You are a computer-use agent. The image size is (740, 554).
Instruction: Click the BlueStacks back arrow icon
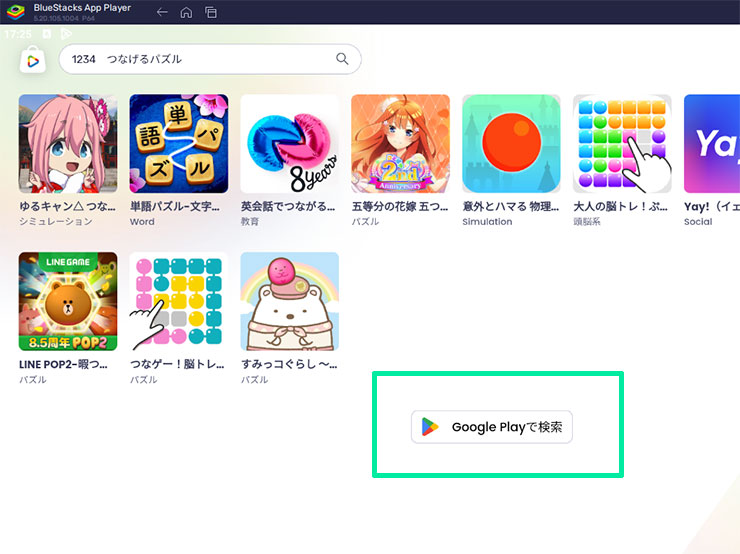point(162,12)
